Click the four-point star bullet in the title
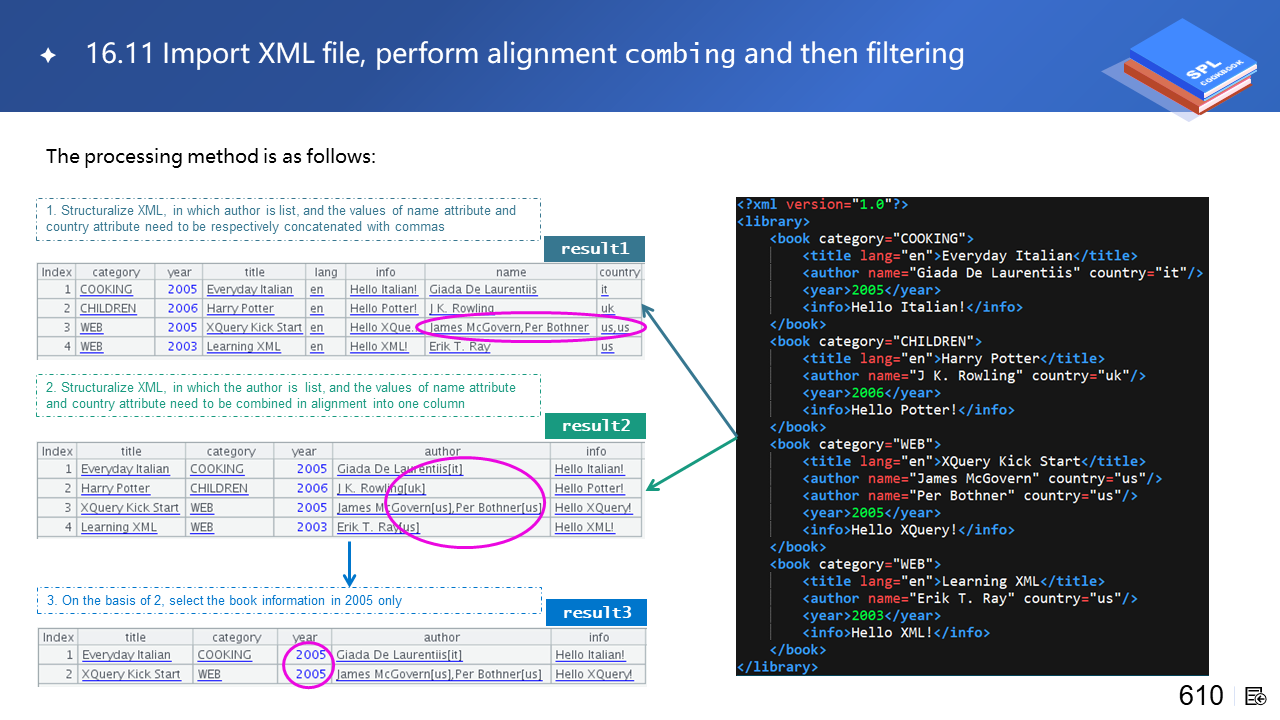Viewport: 1280px width, 720px height. point(47,56)
